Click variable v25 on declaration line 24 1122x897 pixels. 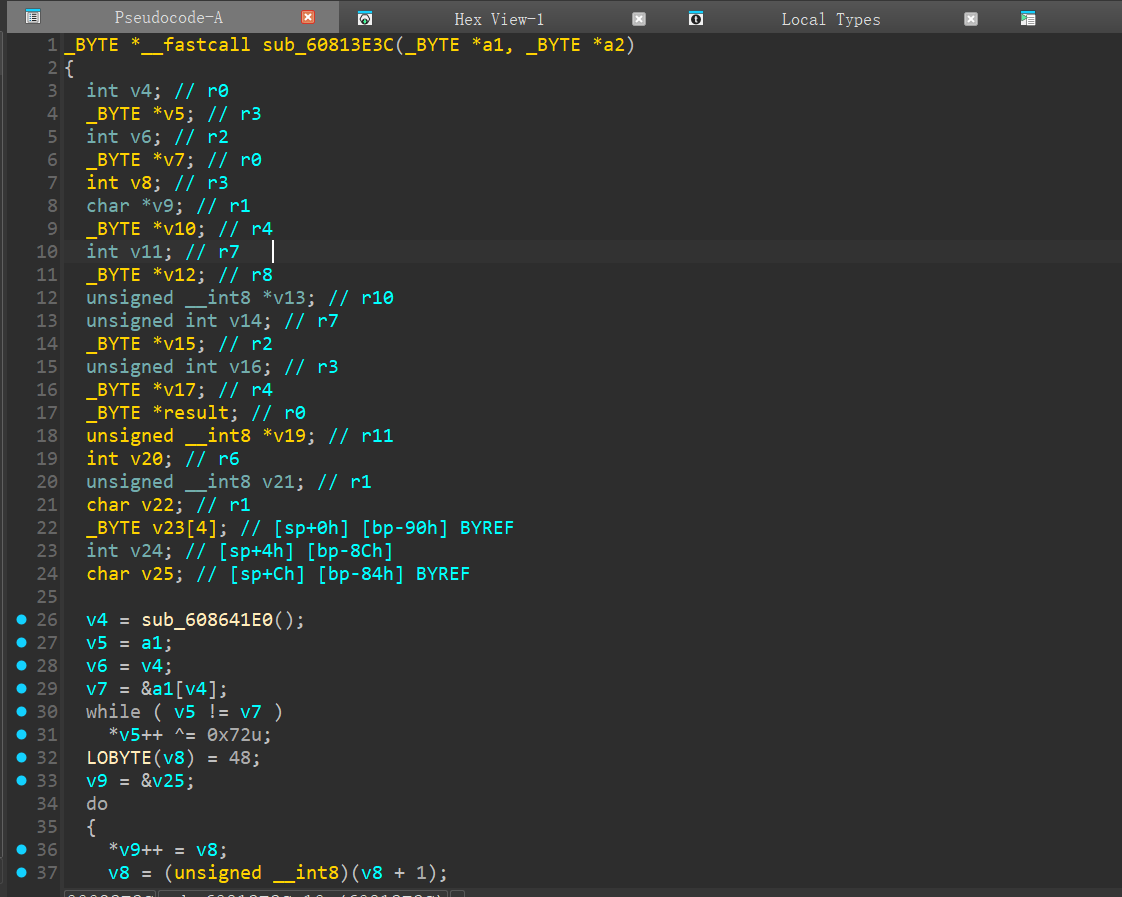(157, 574)
